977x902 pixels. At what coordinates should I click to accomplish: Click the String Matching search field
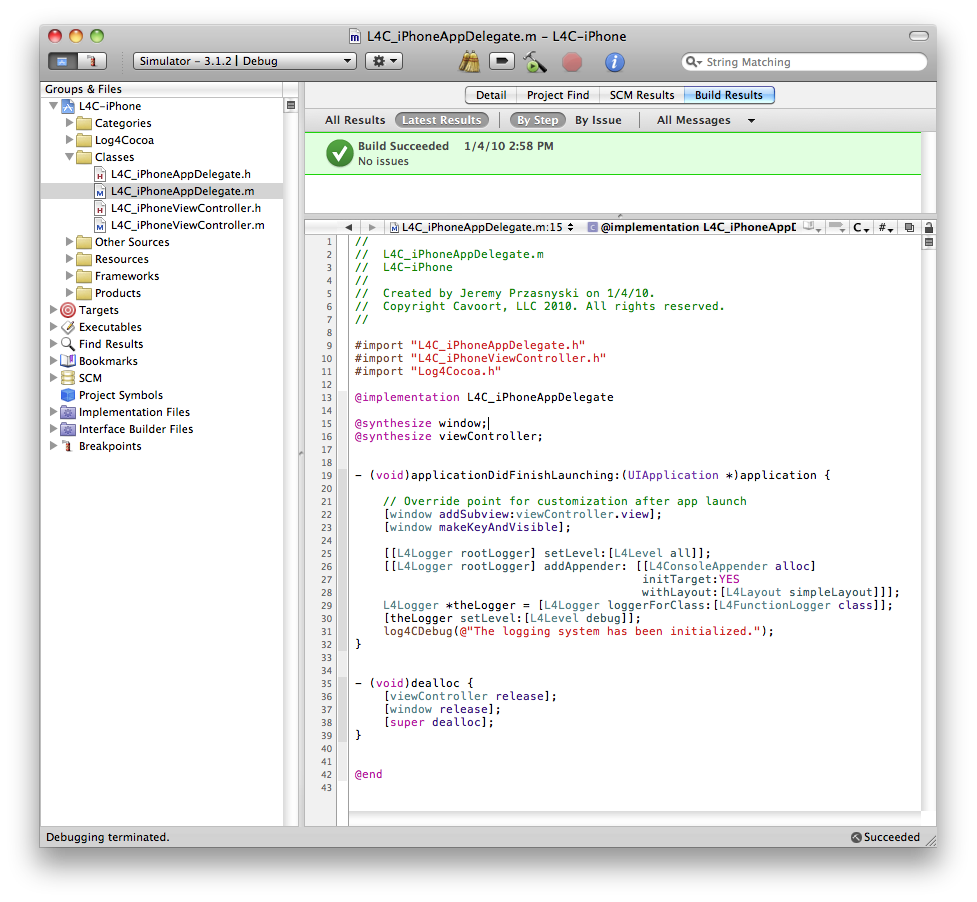pos(804,62)
